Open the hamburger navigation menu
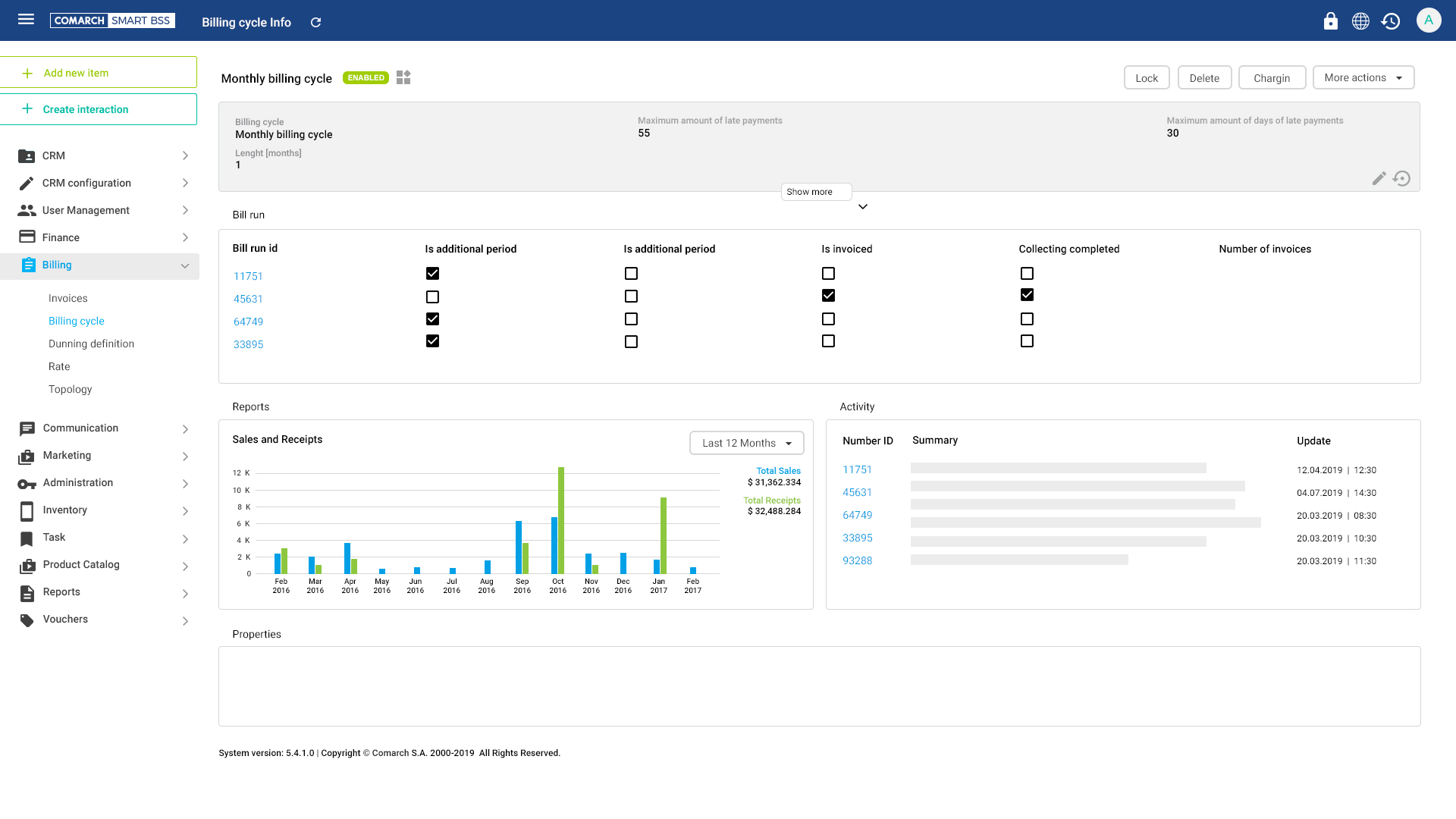Screen dimensions: 1456x819 point(26,20)
